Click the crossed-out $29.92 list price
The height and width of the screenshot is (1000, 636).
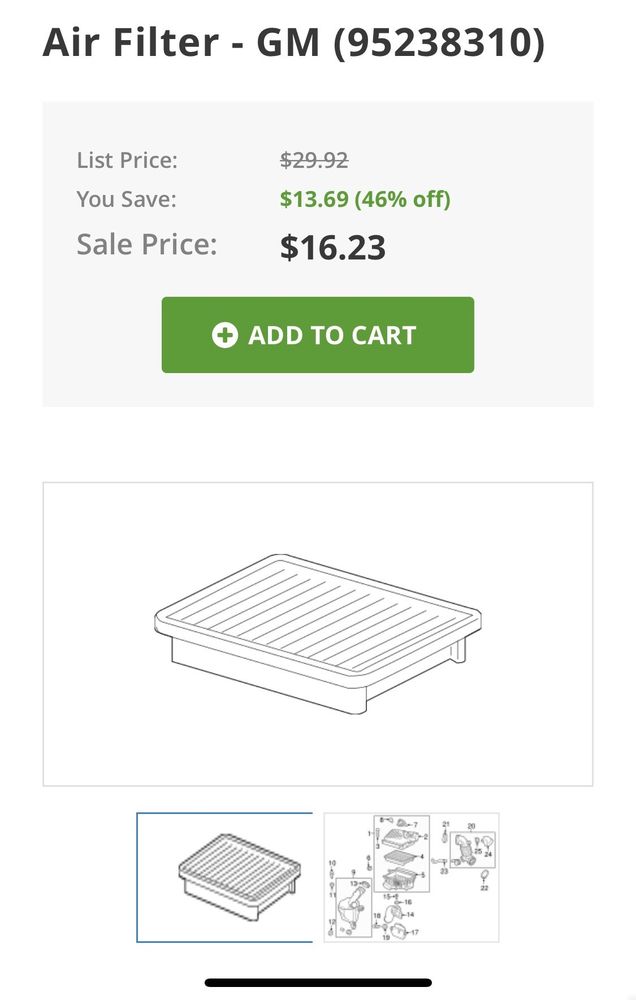314,160
